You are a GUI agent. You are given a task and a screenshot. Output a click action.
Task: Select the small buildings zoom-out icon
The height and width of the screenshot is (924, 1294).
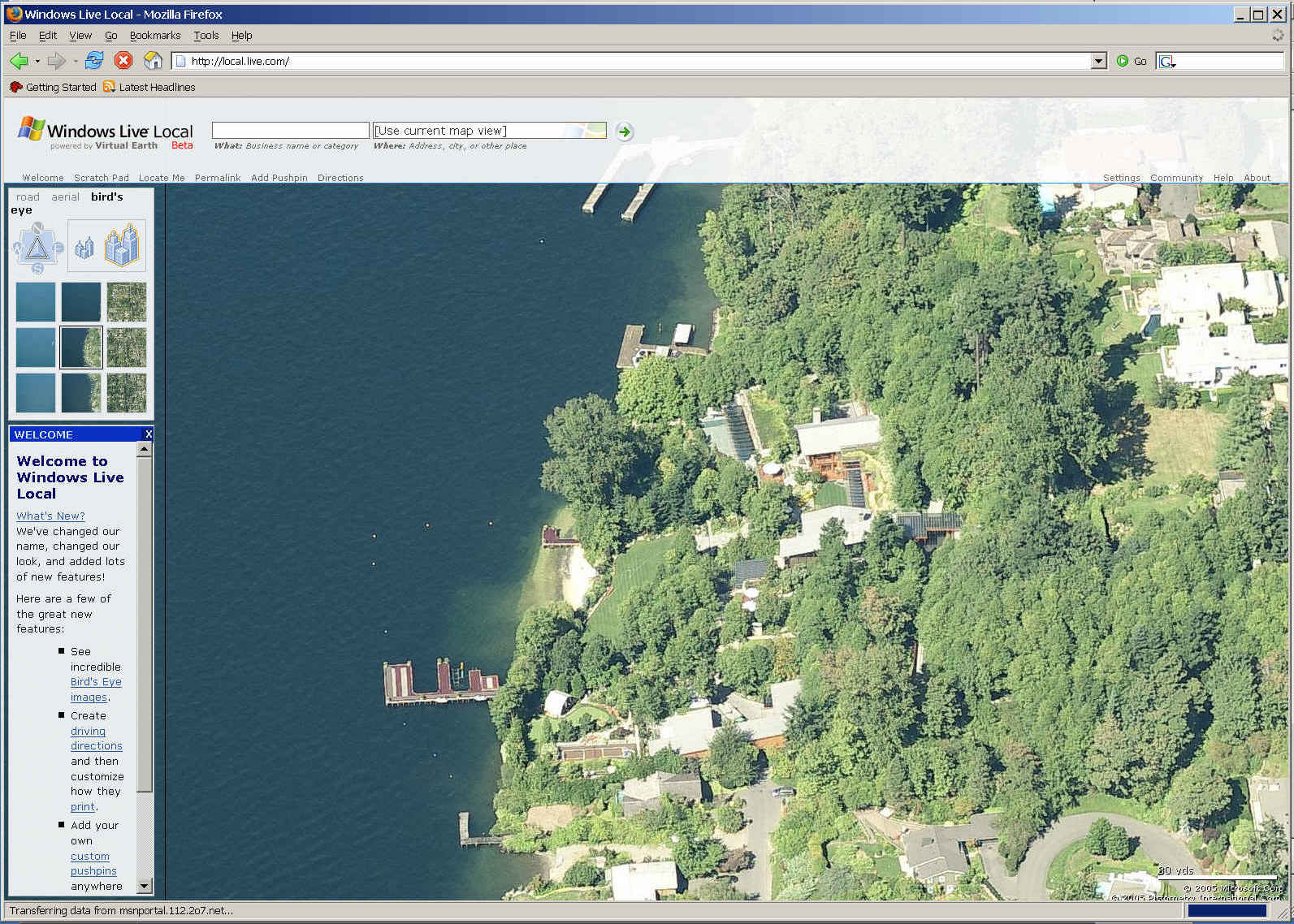click(84, 248)
